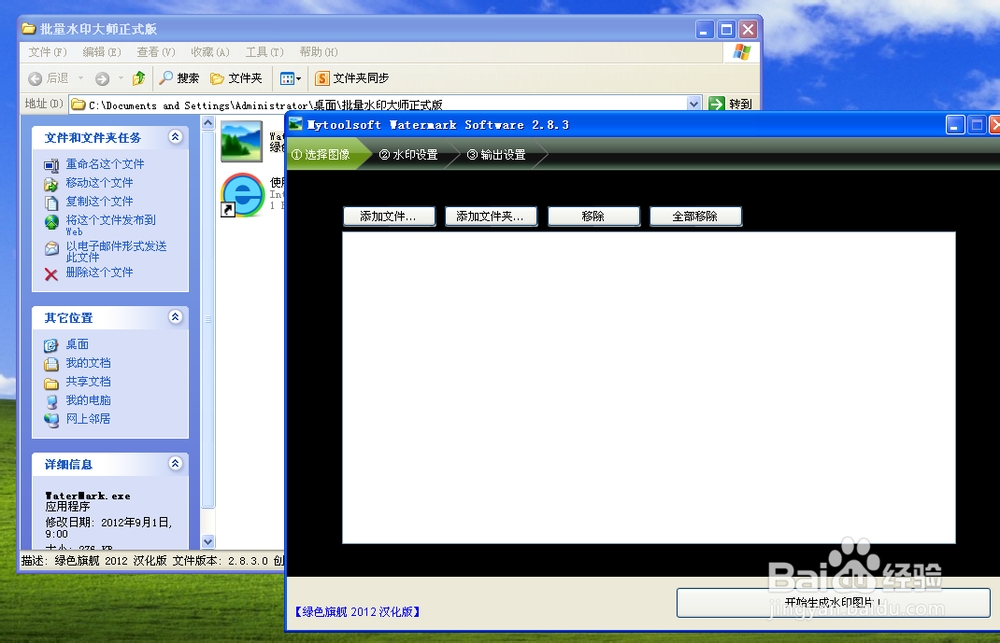Click the folder icon in Explorer title bar
Image resolution: width=1000 pixels, height=643 pixels.
click(29, 29)
